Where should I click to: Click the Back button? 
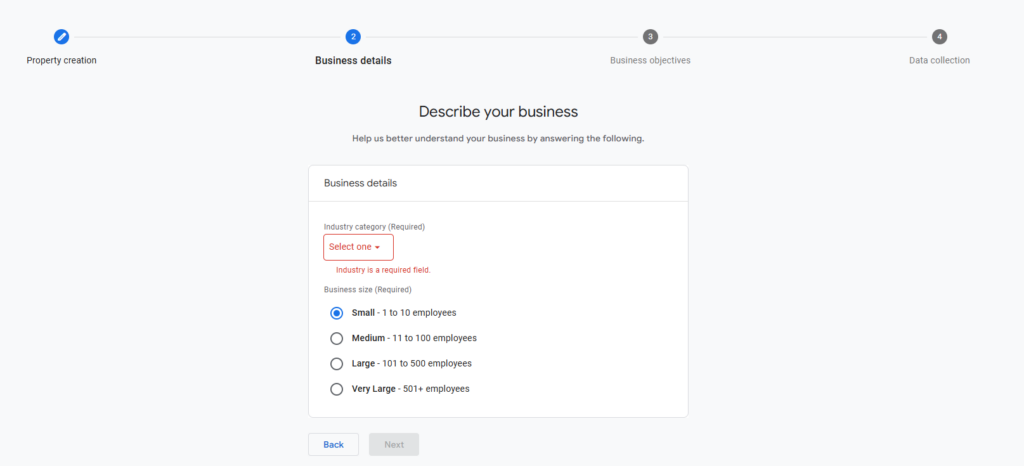[333, 444]
